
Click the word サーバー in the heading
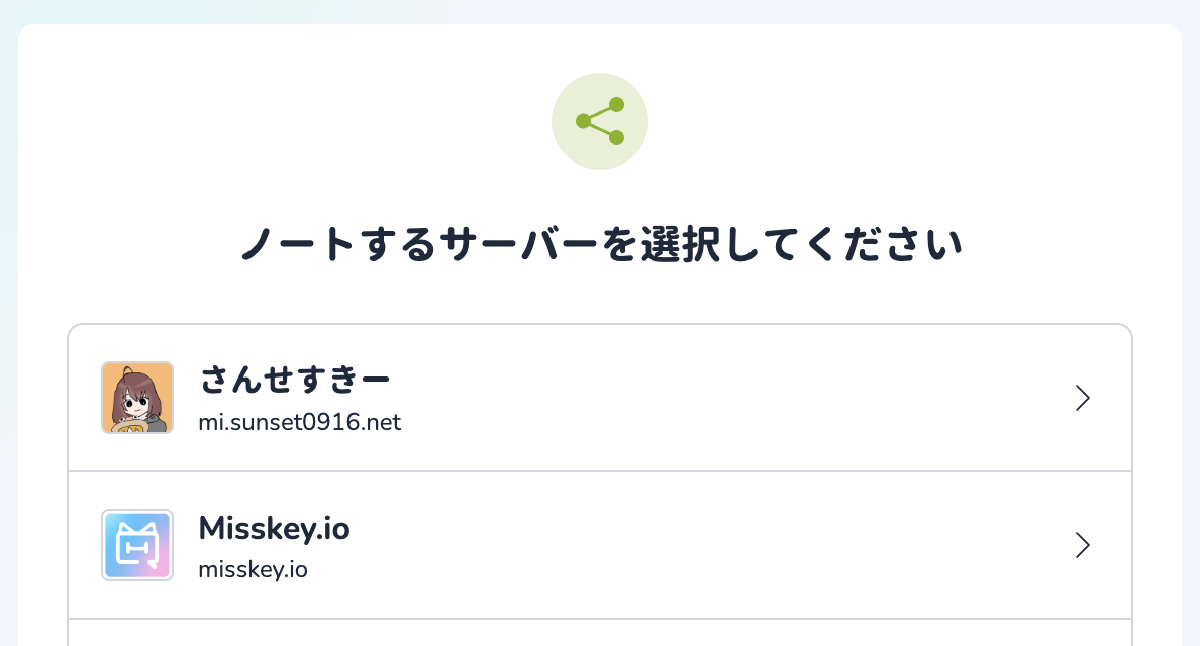coord(518,244)
